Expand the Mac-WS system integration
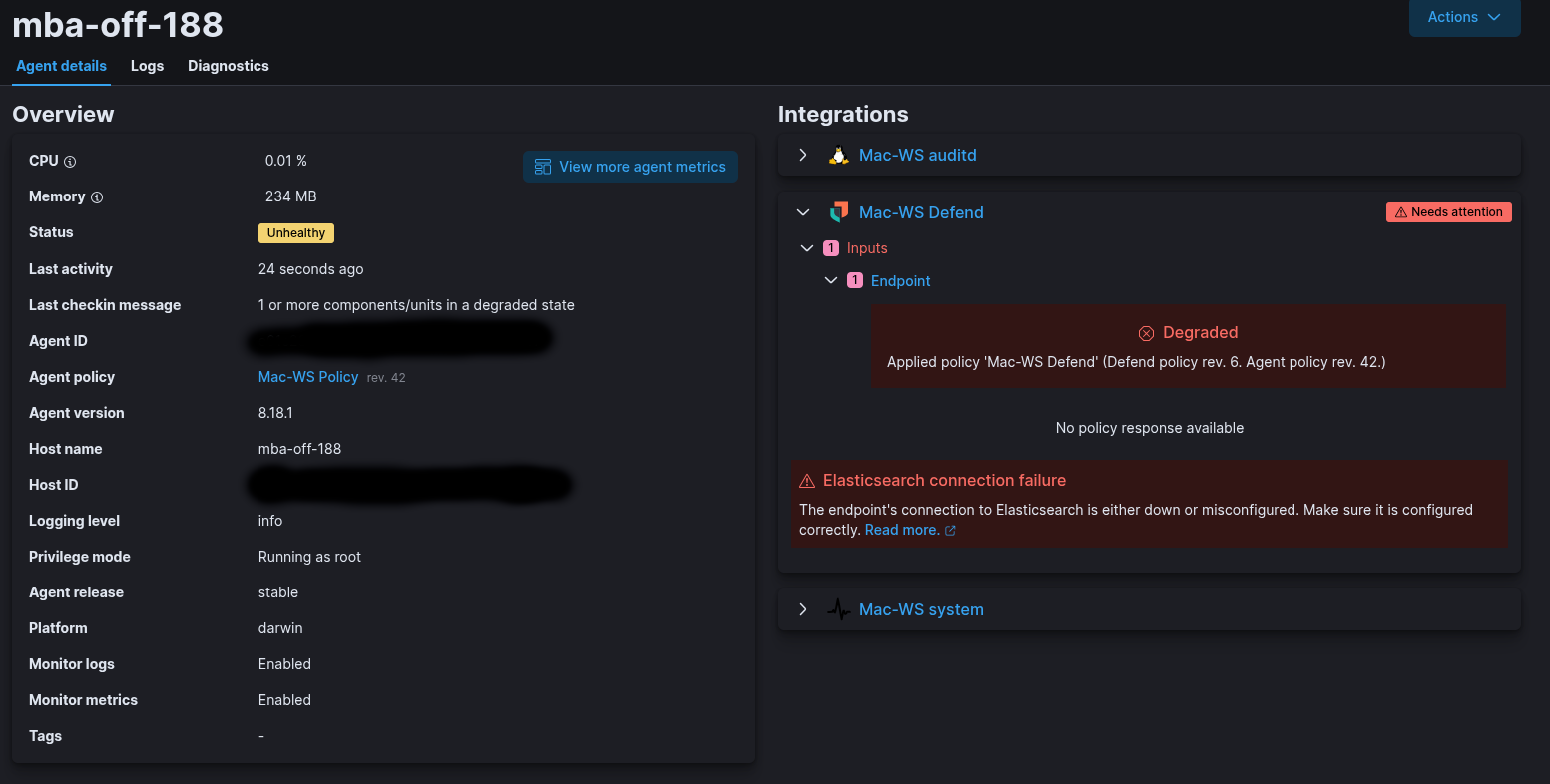The width and height of the screenshot is (1550, 784). pyautogui.click(x=803, y=609)
